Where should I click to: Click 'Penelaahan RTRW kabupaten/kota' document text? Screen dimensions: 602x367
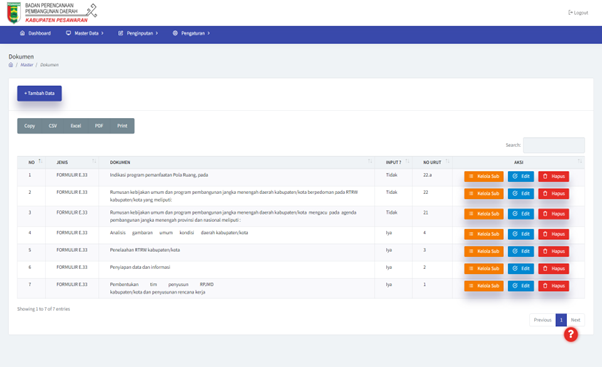[145, 250]
